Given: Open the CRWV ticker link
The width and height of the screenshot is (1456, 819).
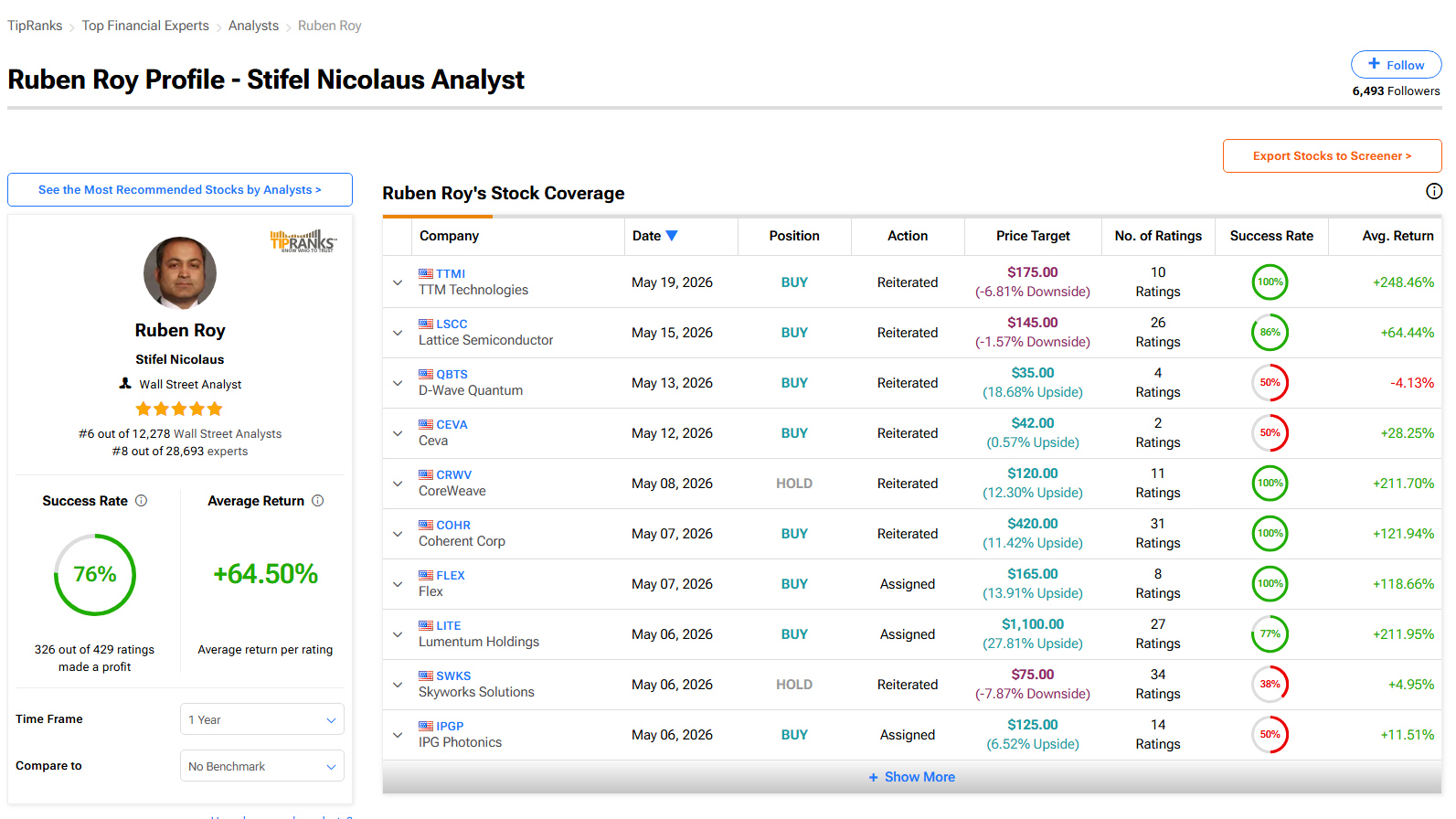Looking at the screenshot, I should point(454,474).
